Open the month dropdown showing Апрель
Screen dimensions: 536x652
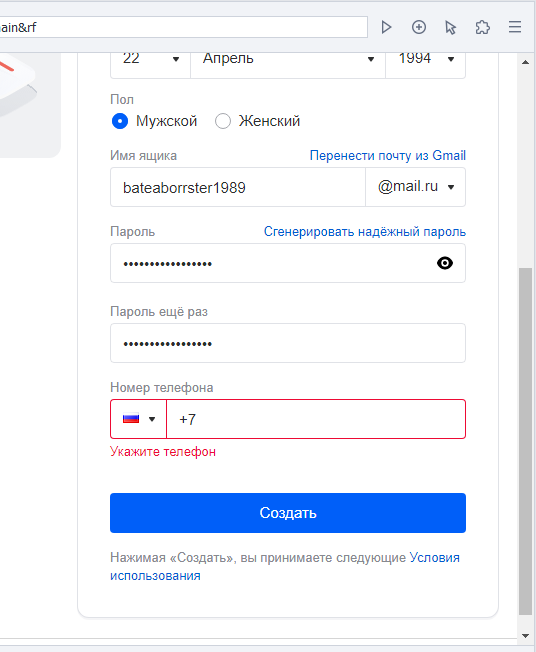(288, 62)
